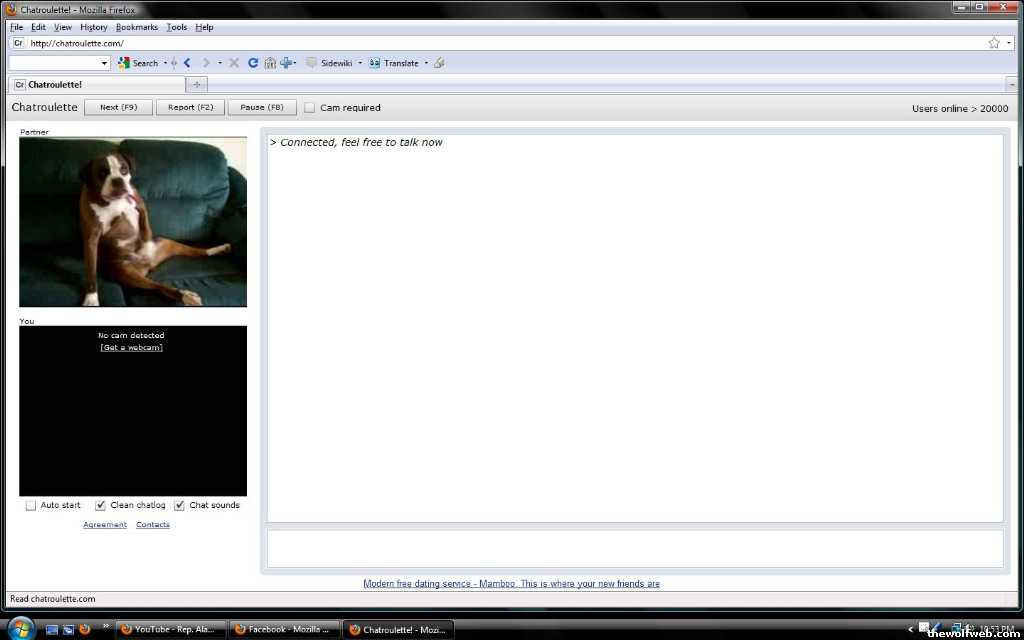Viewport: 1024px width, 640px height.
Task: Open a new tab with plus button
Action: coord(197,85)
